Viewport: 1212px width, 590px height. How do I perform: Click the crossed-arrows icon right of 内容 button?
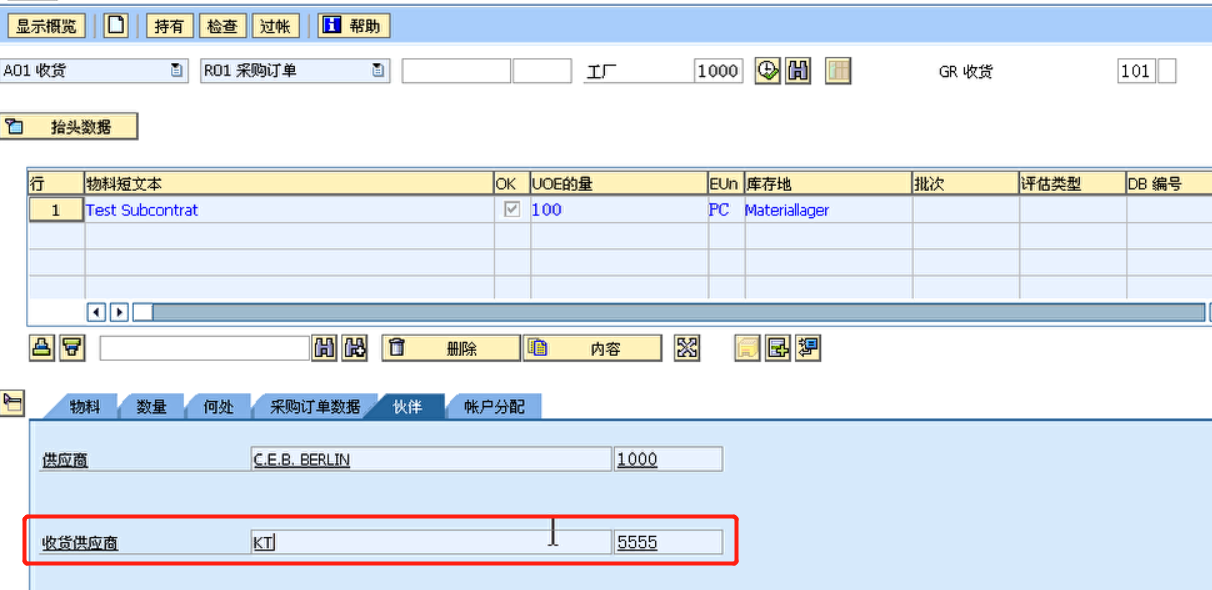tap(687, 348)
